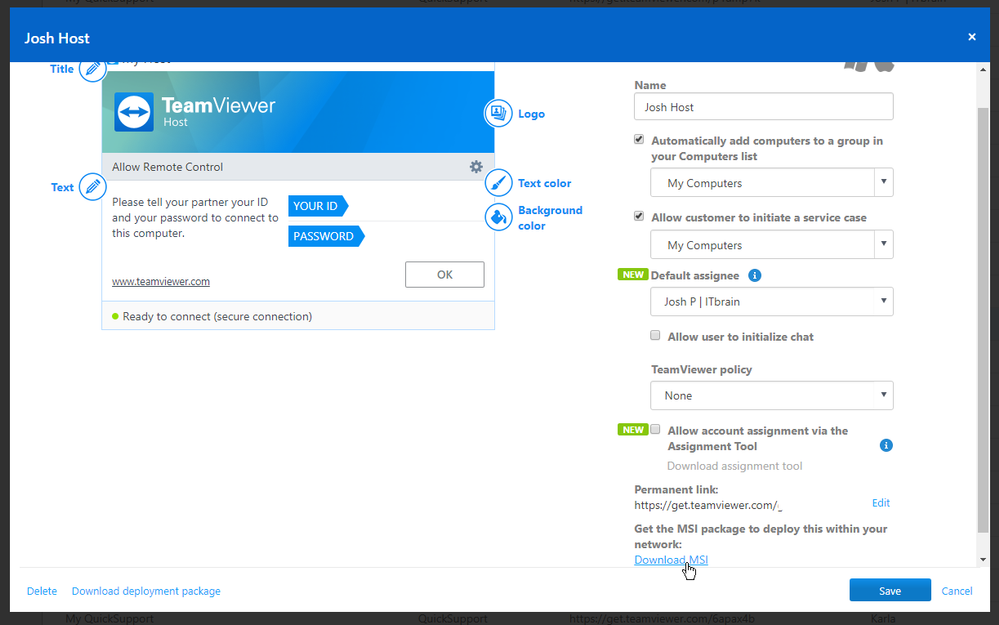Click the Logo label
This screenshot has width=999, height=625.
pyautogui.click(x=531, y=114)
